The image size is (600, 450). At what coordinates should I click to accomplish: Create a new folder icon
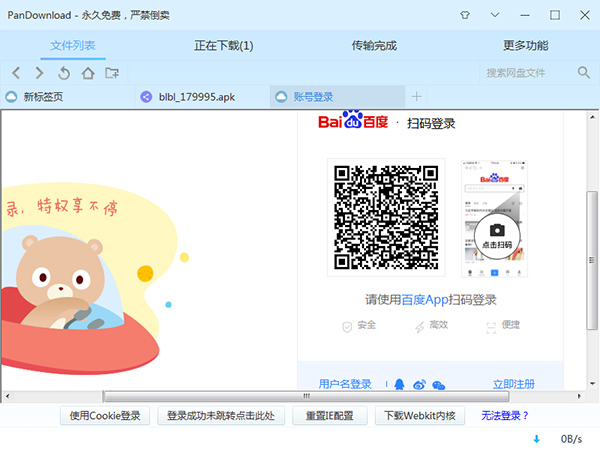(112, 73)
